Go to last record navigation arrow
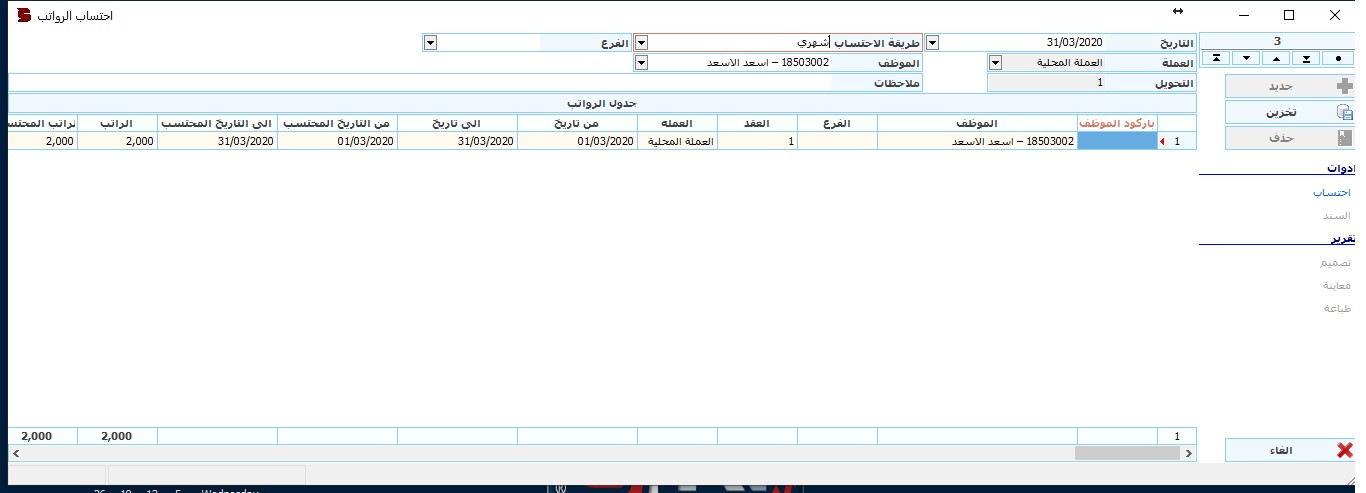 pos(1308,59)
